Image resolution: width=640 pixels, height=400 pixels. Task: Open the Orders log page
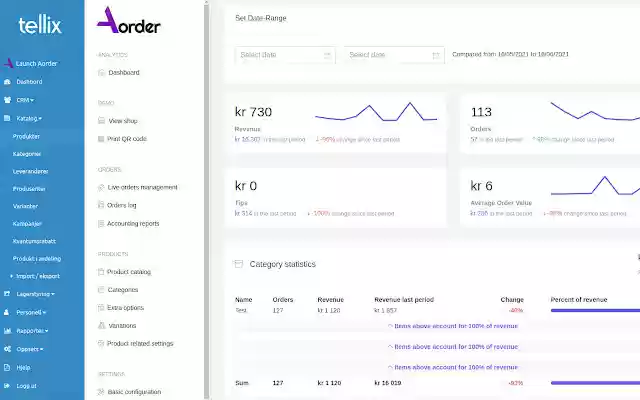click(122, 205)
